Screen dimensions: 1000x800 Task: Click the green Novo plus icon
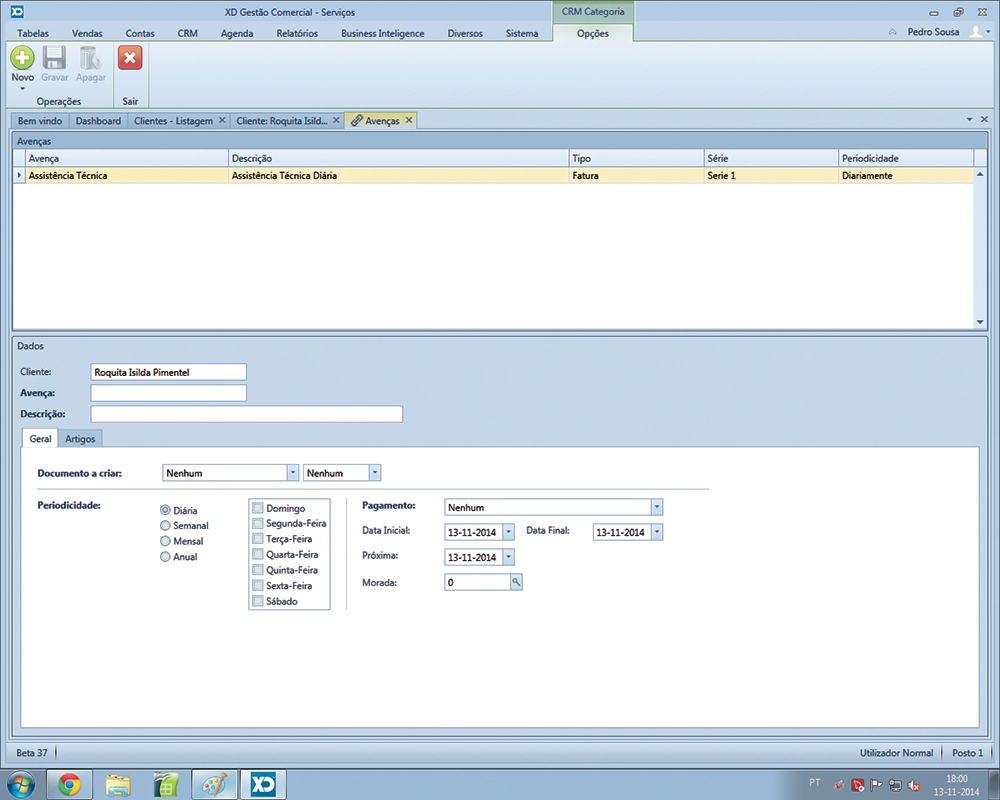pos(22,57)
